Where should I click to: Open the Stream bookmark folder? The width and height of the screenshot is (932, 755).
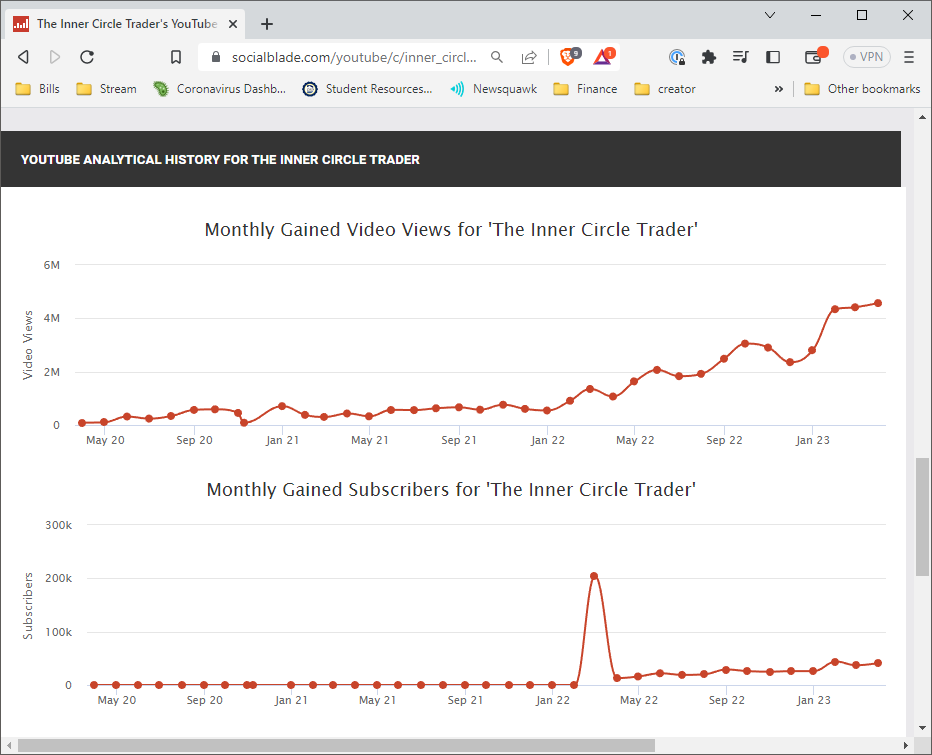pos(106,89)
